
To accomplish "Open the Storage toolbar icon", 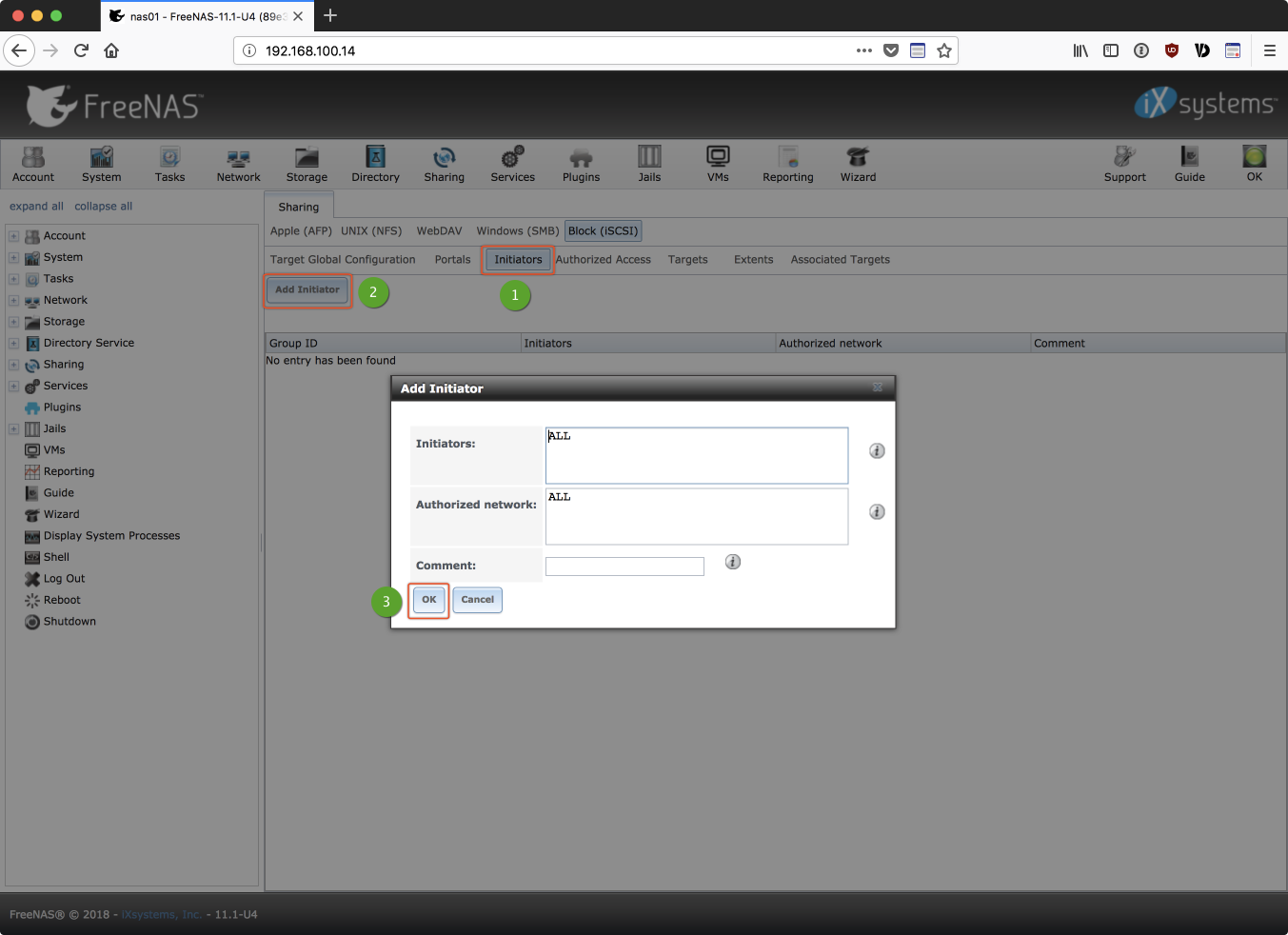I will (307, 164).
